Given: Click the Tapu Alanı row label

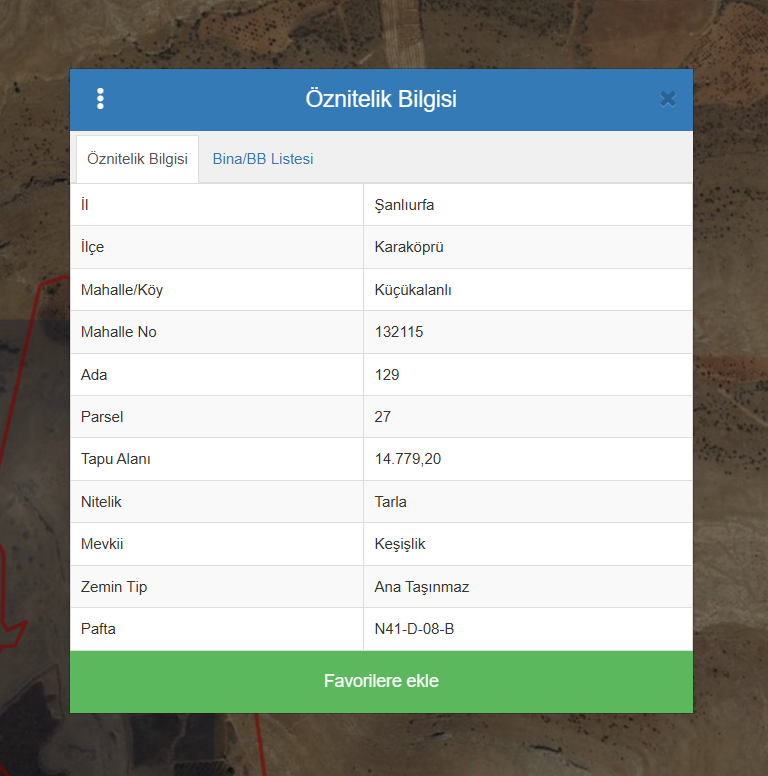Looking at the screenshot, I should [116, 459].
